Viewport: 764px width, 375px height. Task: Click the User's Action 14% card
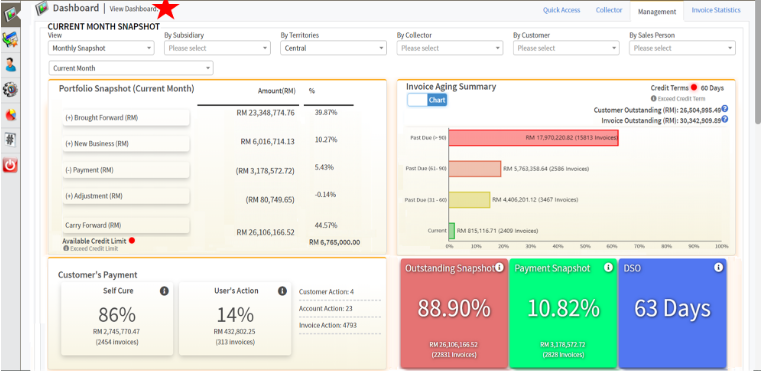(235, 318)
